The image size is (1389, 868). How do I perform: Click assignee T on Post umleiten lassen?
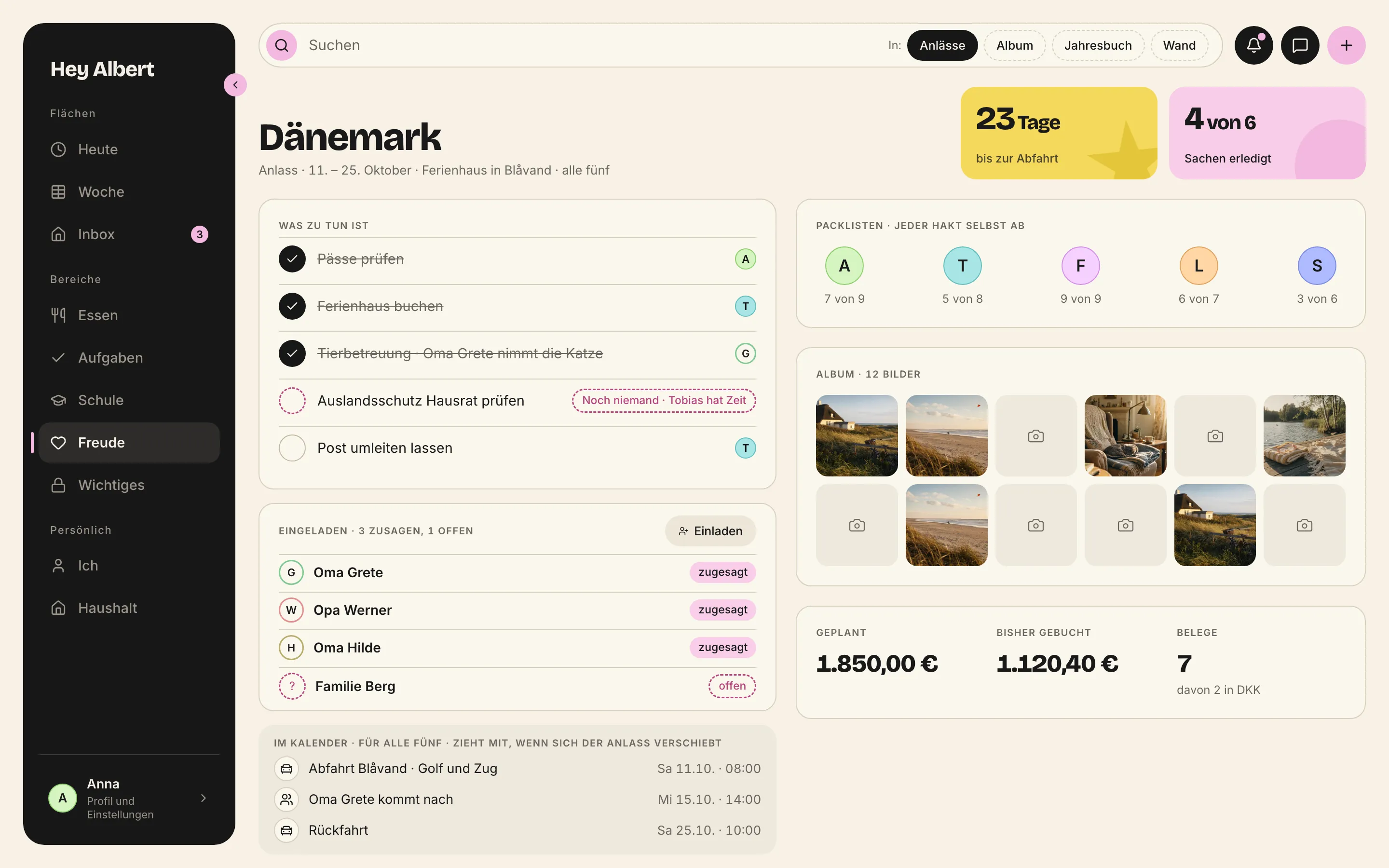tap(745, 448)
